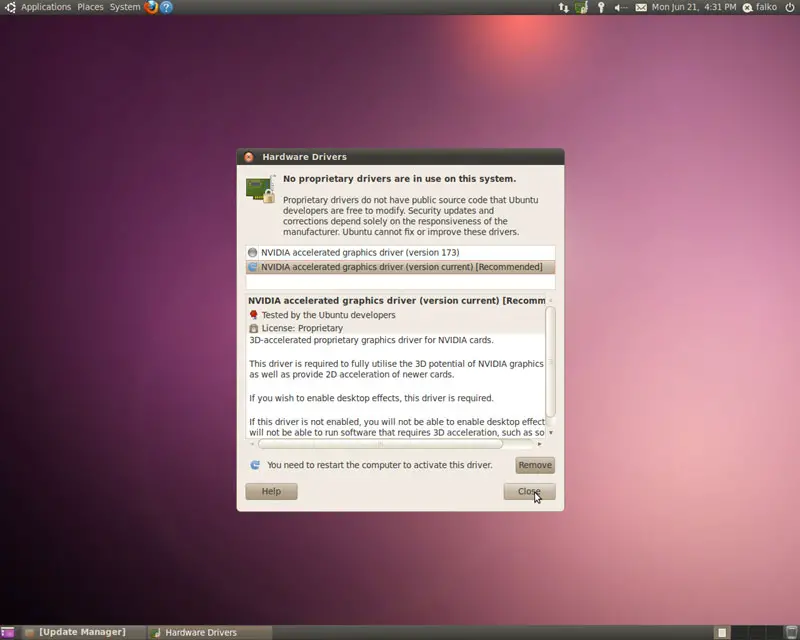The image size is (800, 640).
Task: Switch to Hardware Drivers taskbar entry
Action: click(x=210, y=632)
